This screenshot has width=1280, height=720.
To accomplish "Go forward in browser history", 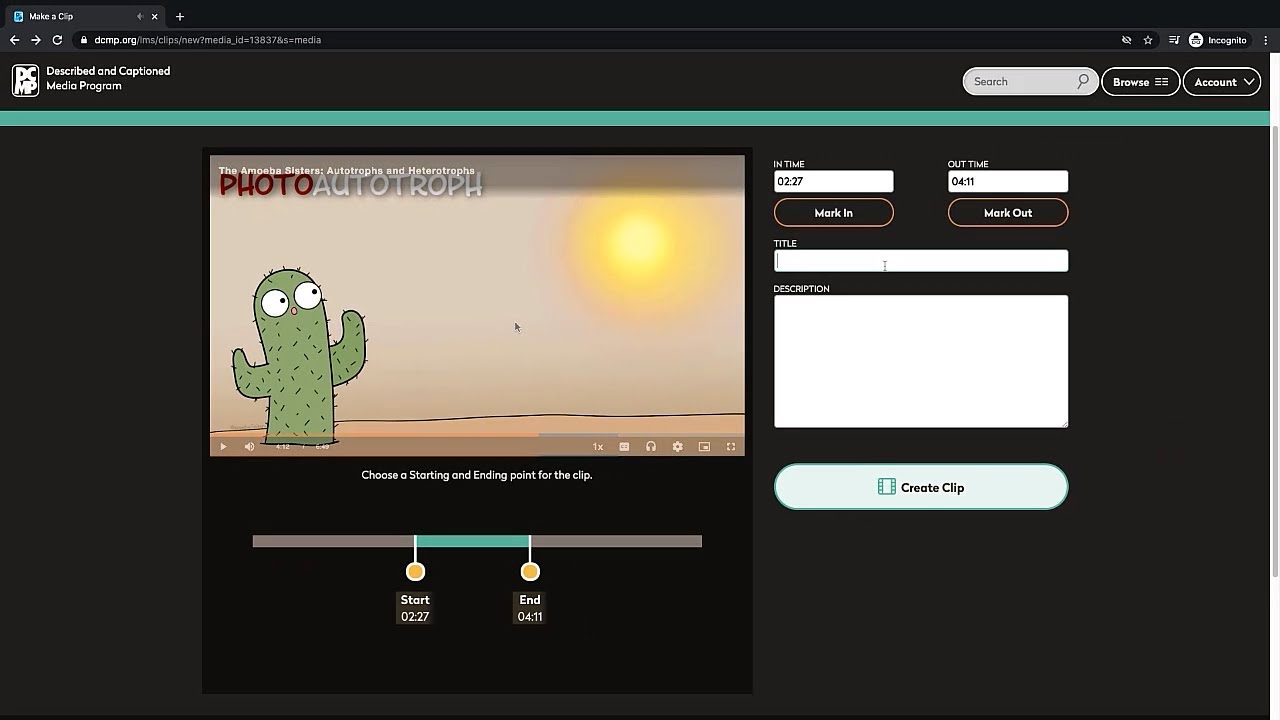I will (x=36, y=40).
